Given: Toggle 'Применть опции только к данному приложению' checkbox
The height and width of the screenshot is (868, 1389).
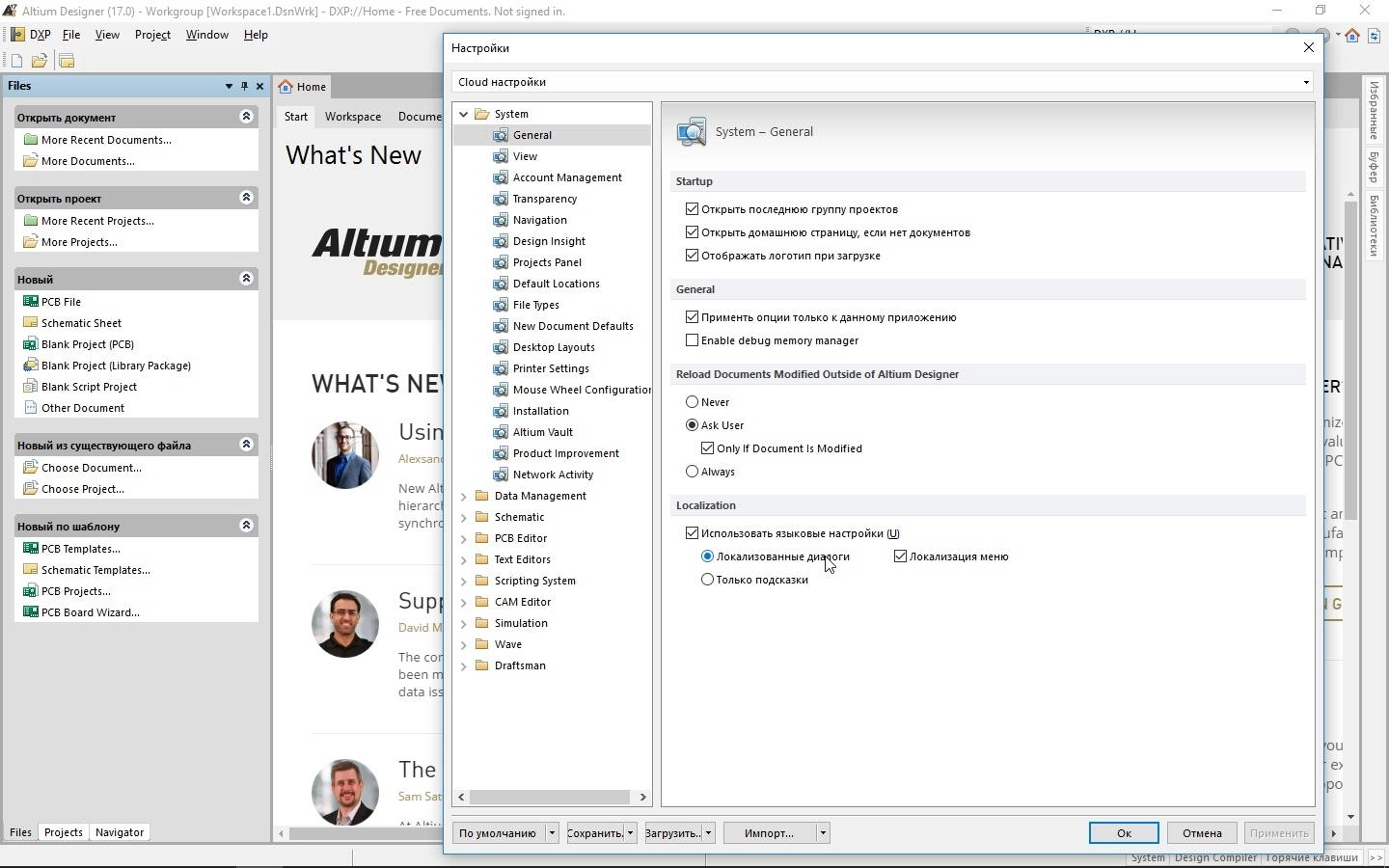Looking at the screenshot, I should tap(692, 317).
